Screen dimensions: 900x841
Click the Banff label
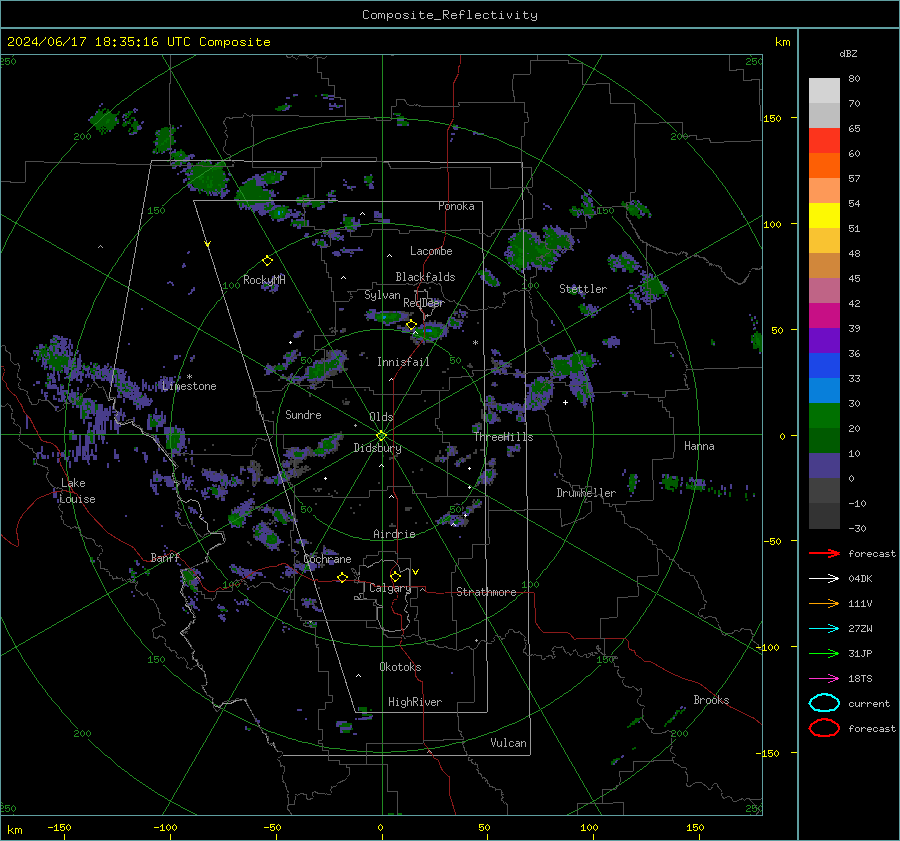pyautogui.click(x=165, y=557)
